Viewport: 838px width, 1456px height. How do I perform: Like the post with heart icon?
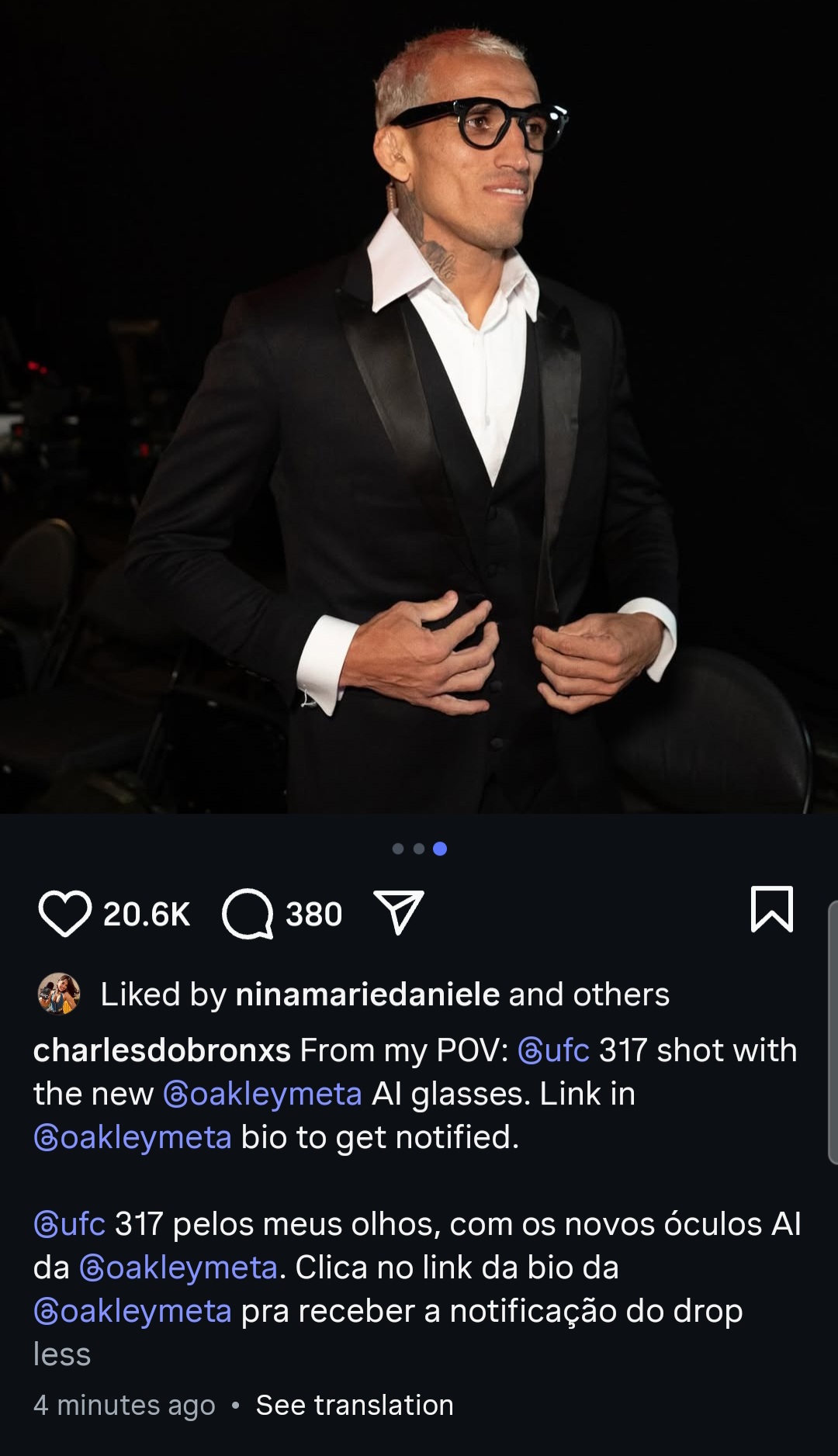pyautogui.click(x=64, y=914)
